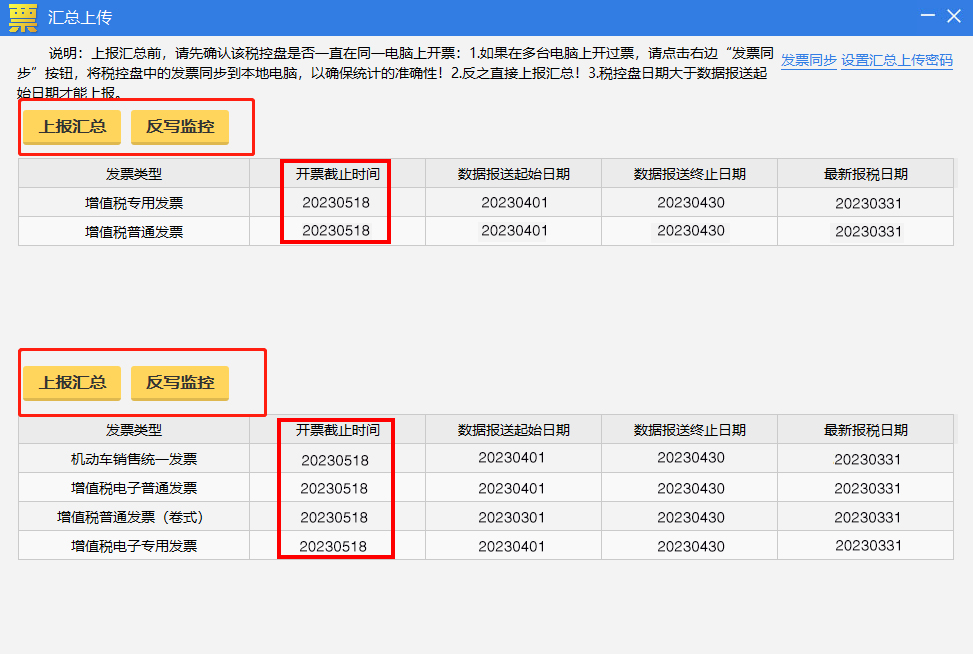Click 20230518 in the 增值税电子普通发票 row
973x654 pixels.
pos(334,489)
